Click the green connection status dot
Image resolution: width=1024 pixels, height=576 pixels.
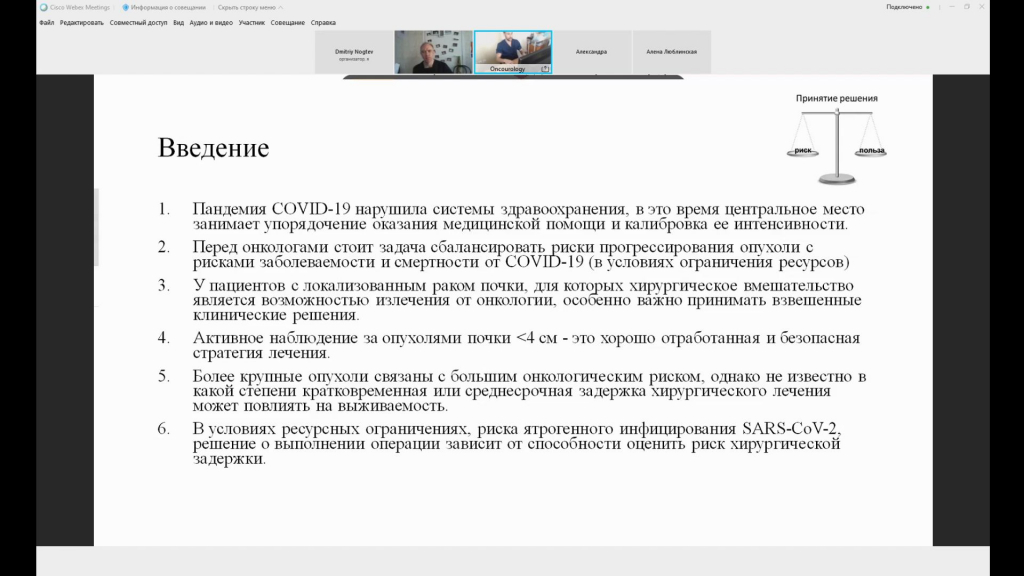pos(927,7)
